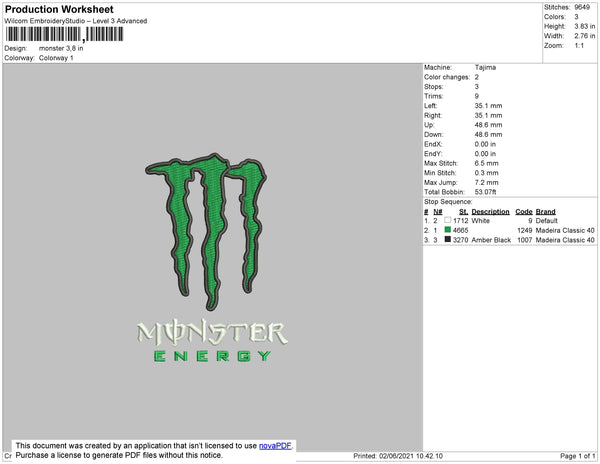Click the 'Amber Black' description
The width and height of the screenshot is (600, 464).
pos(491,240)
